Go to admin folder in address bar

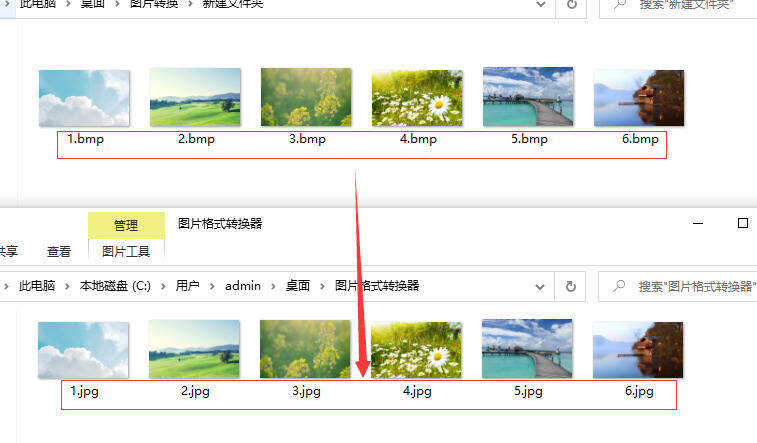[243, 286]
